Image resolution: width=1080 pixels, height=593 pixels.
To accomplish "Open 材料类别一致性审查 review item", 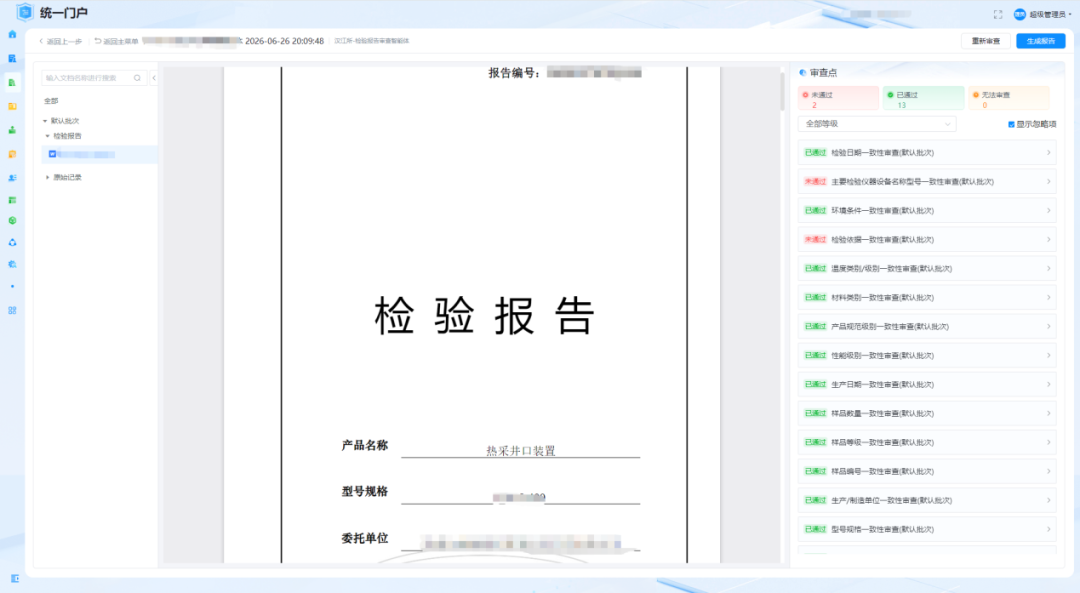I will (x=926, y=298).
